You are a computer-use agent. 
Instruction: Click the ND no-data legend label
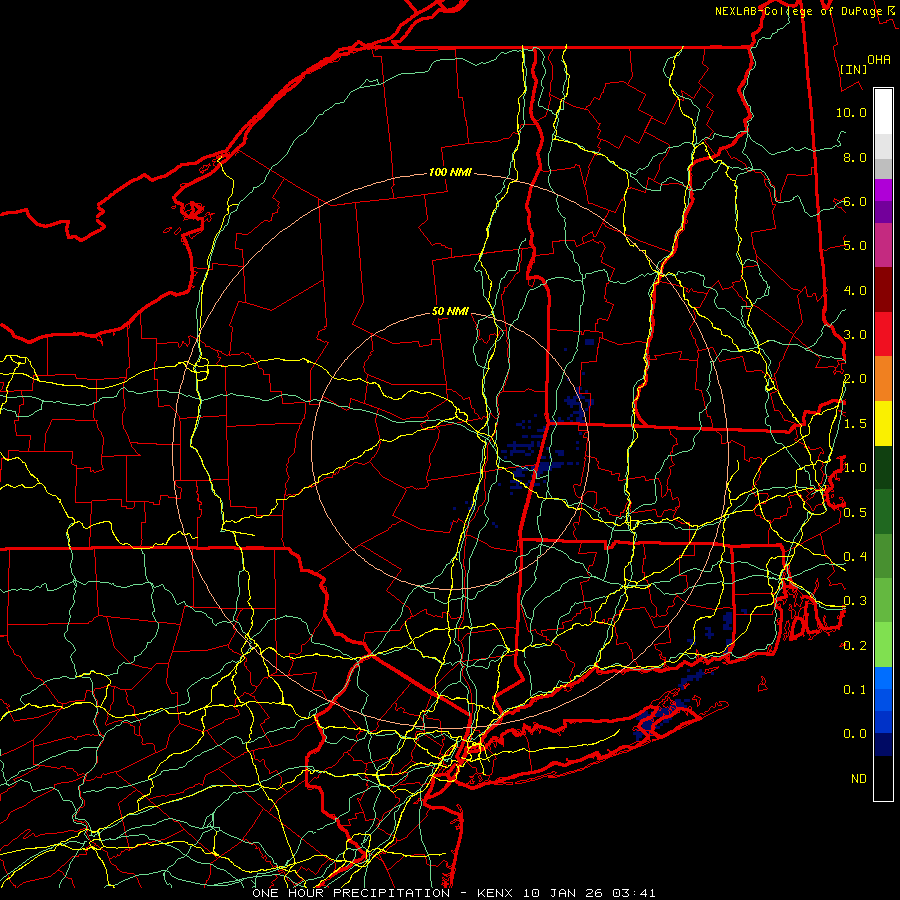tap(859, 778)
